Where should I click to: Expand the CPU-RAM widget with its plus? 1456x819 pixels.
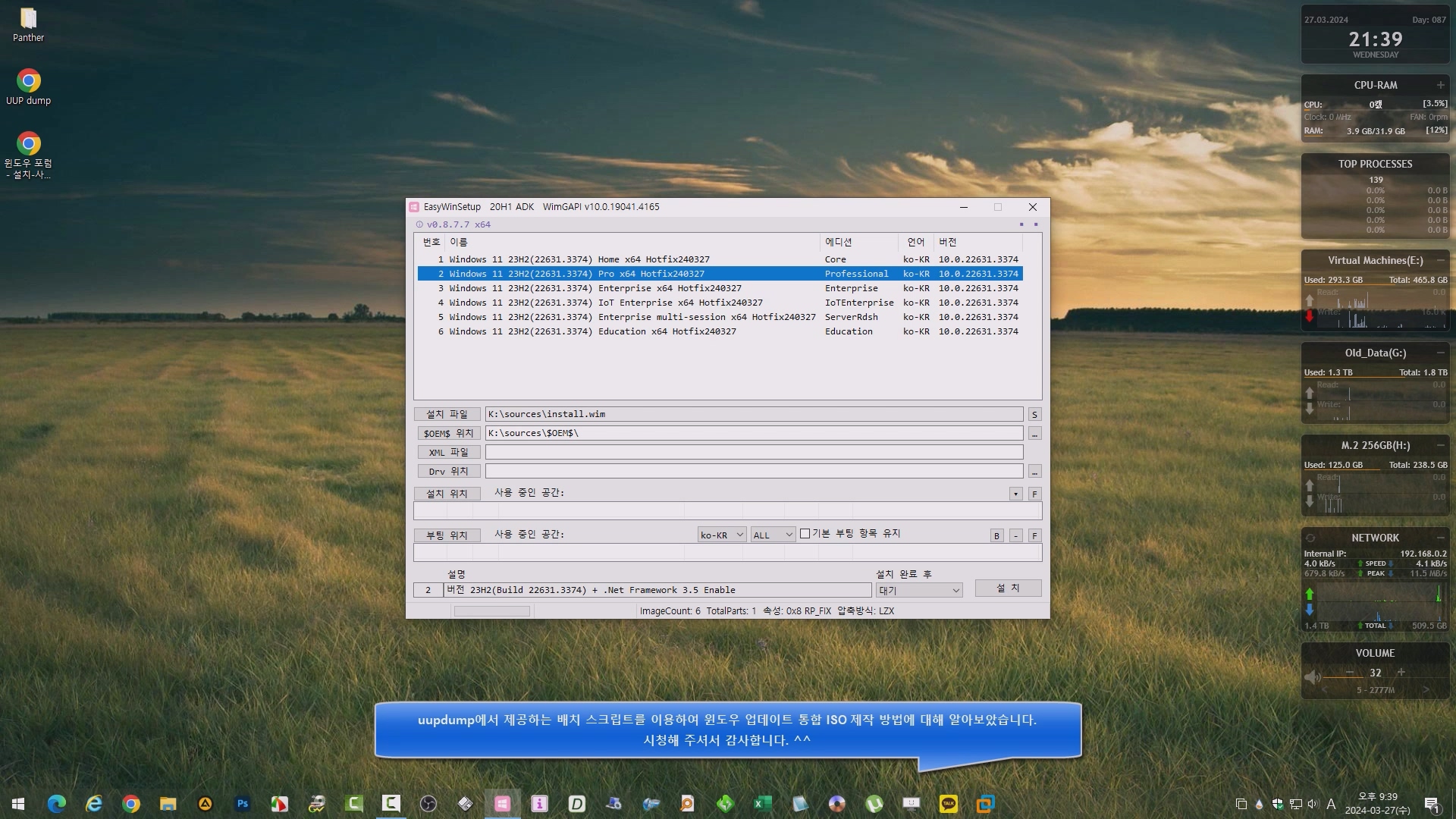(1440, 85)
